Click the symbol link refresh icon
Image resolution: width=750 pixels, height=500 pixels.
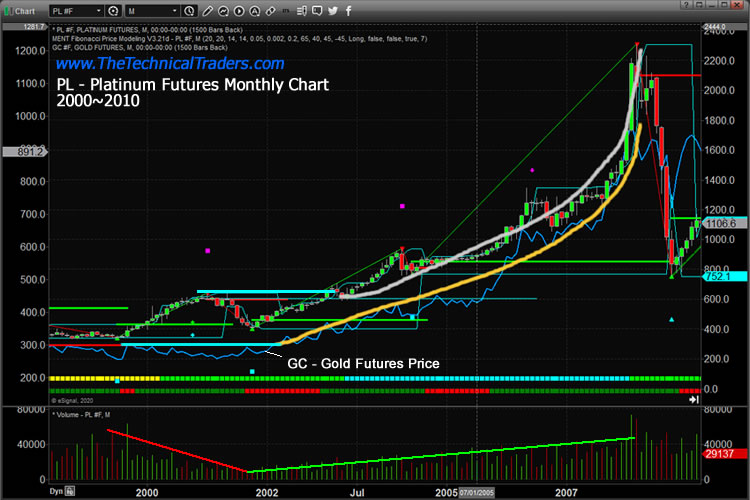point(113,9)
